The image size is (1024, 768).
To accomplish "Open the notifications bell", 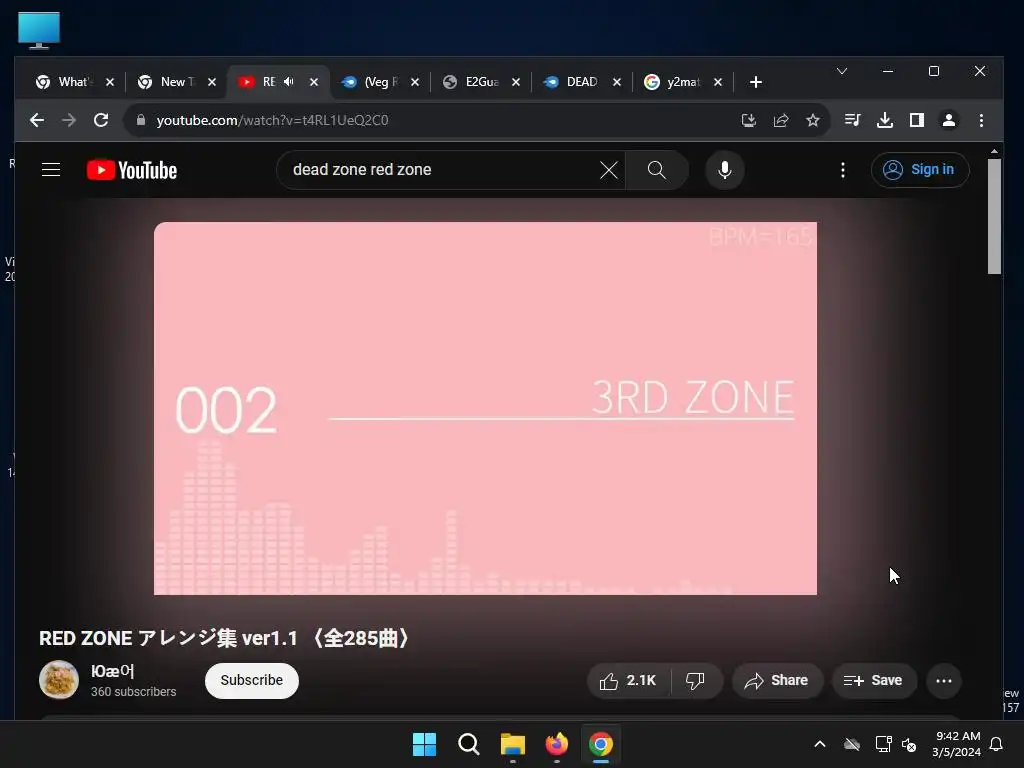I will coord(997,744).
